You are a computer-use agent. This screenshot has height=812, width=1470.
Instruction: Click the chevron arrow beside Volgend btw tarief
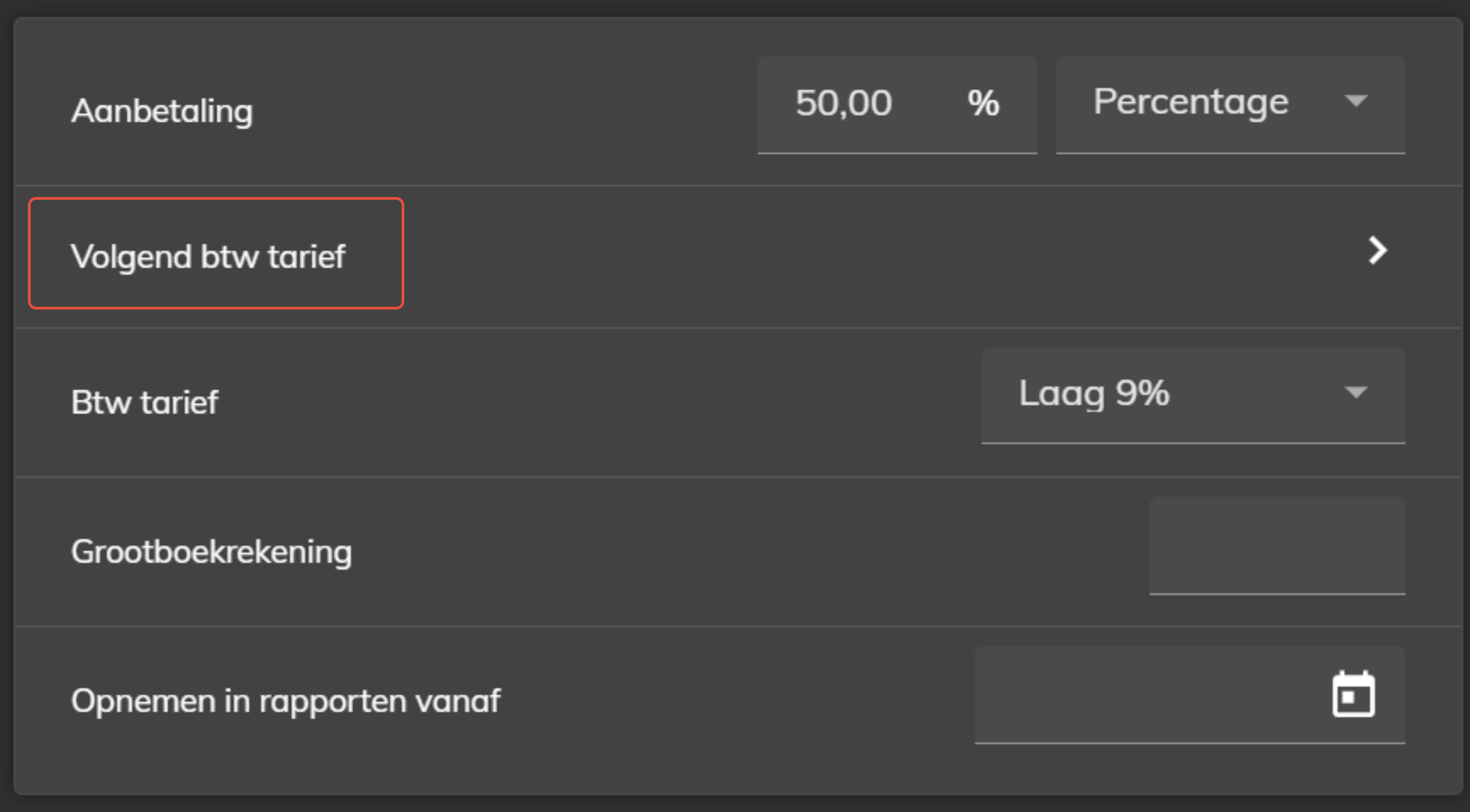point(1378,251)
